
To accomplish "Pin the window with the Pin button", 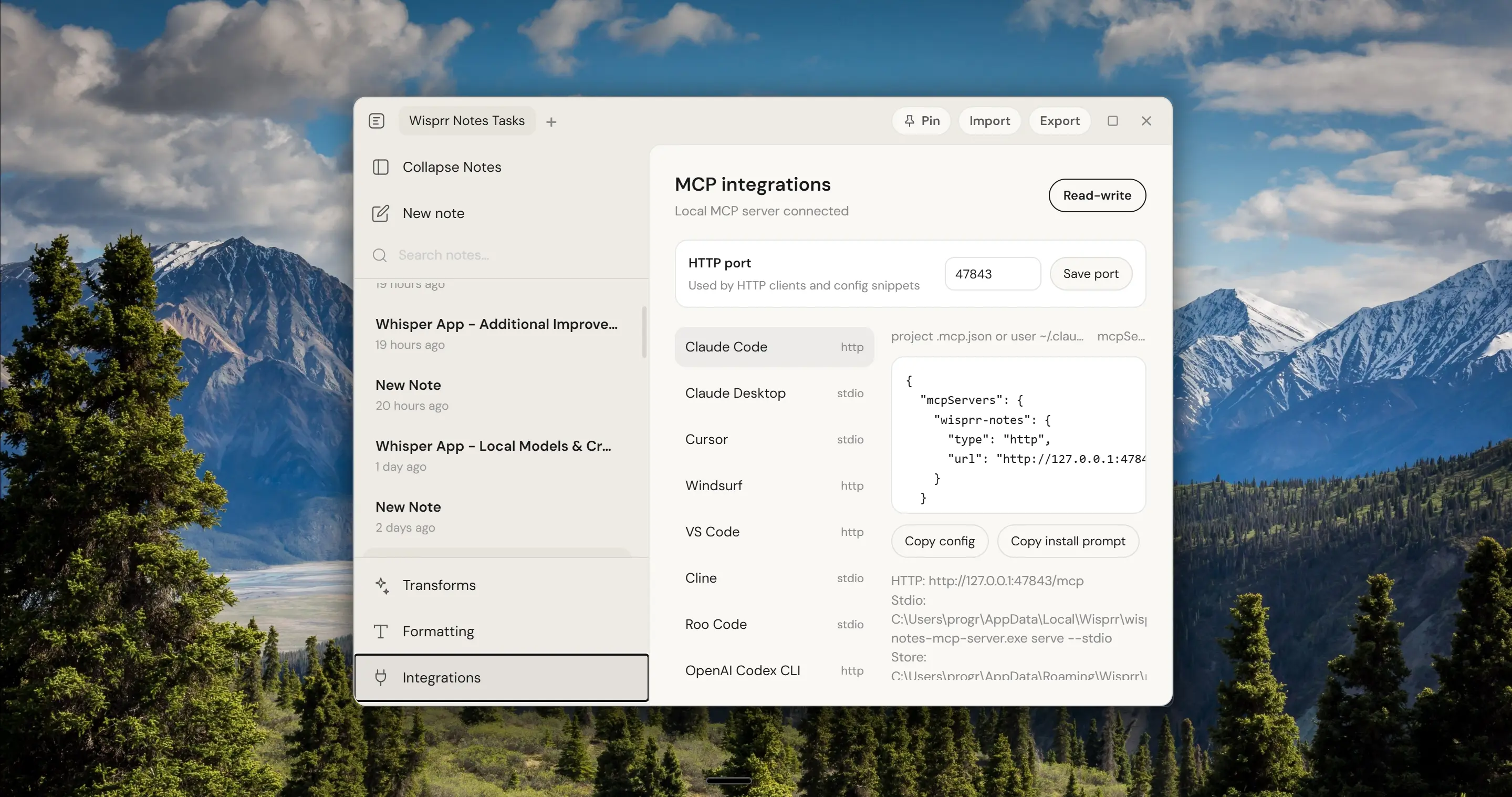I will click(922, 121).
